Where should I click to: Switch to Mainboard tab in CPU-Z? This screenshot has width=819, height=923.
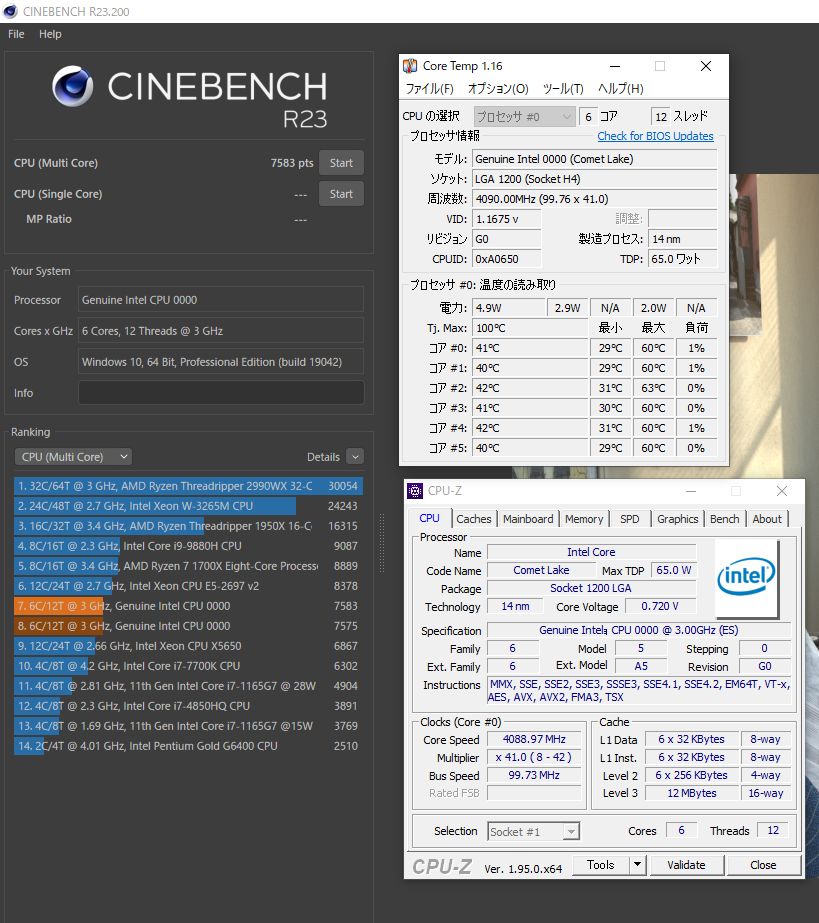click(x=528, y=519)
